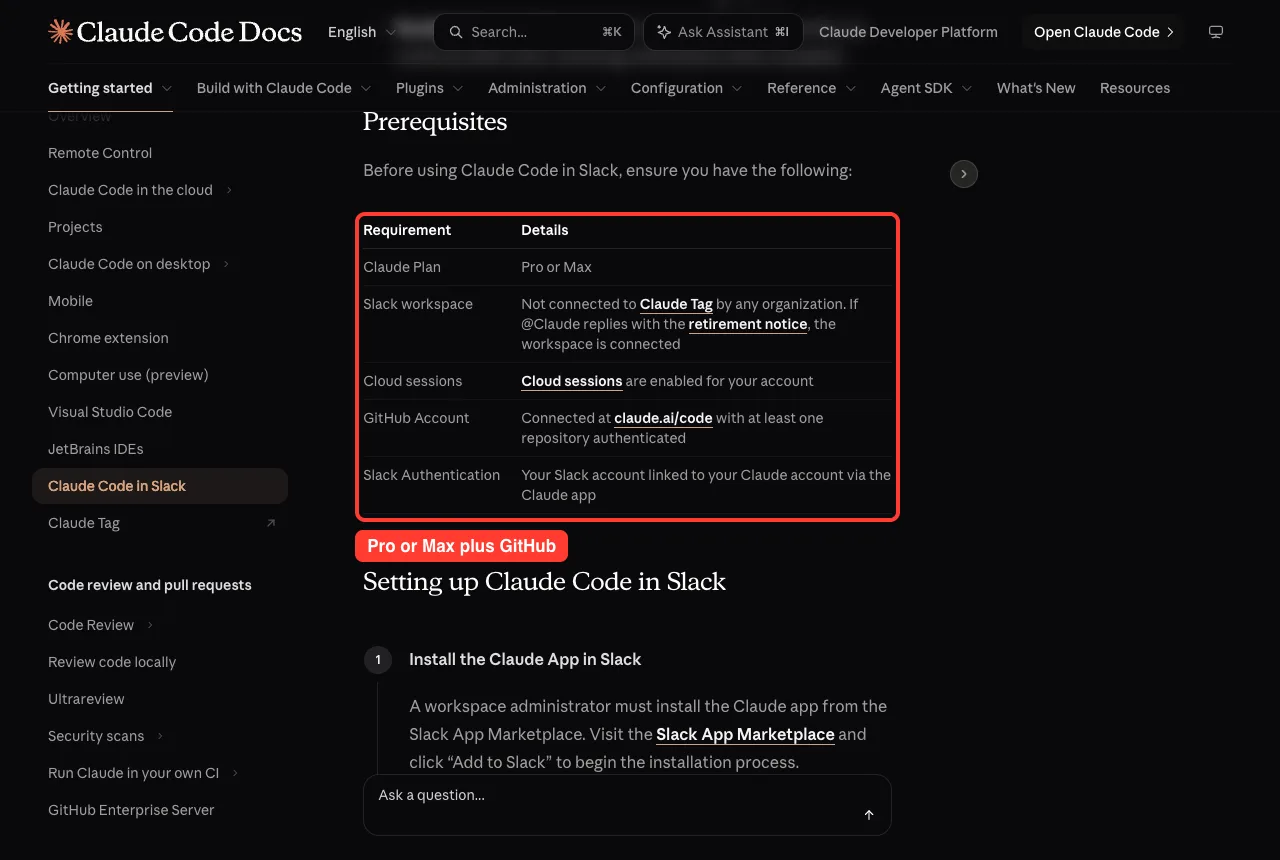Open the retirement notice link
This screenshot has height=860, width=1280.
pos(748,324)
